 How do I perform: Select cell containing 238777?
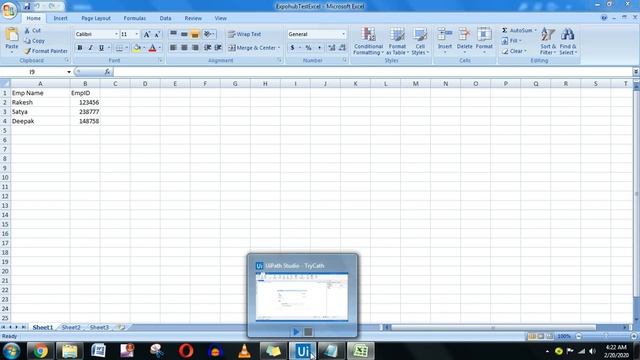[85, 112]
